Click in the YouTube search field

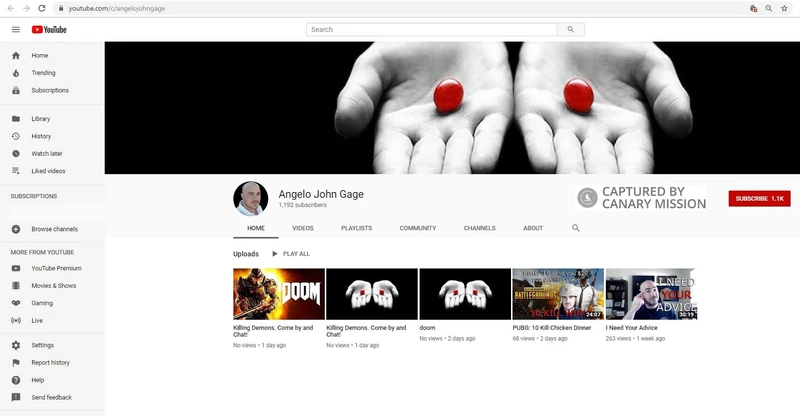432,30
